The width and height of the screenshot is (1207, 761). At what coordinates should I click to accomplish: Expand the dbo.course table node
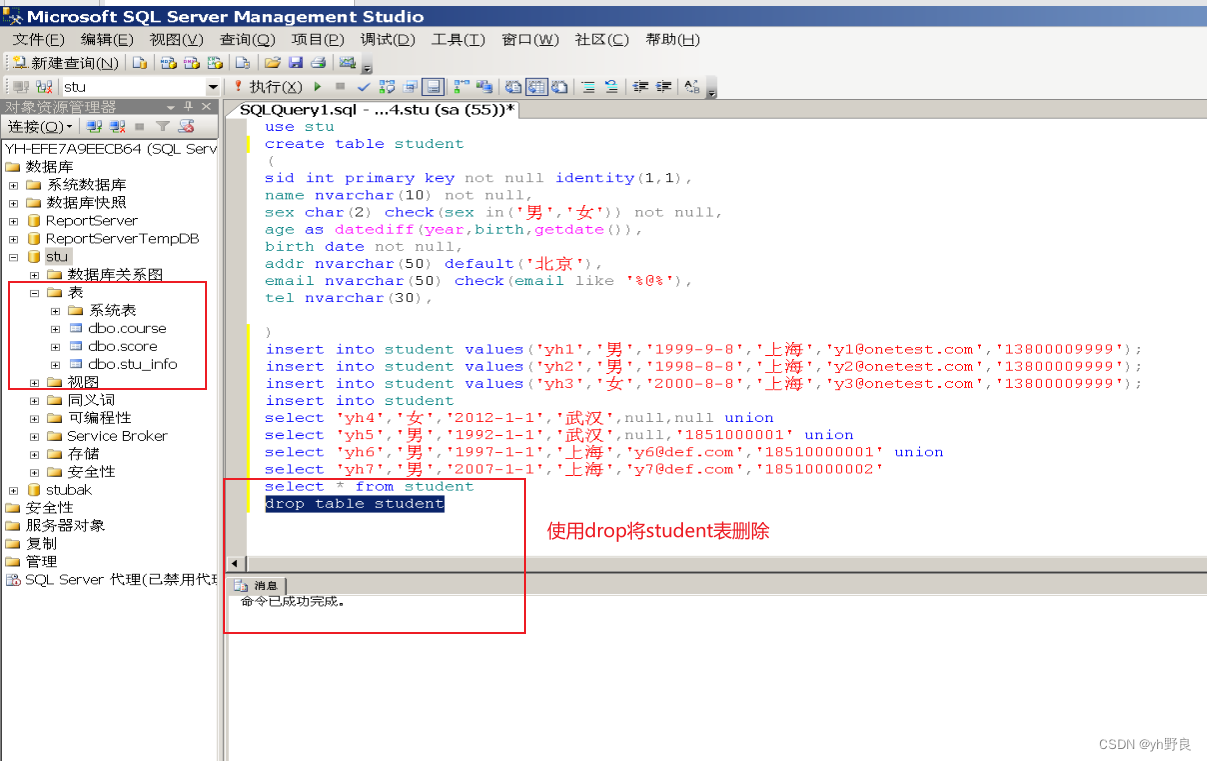56,329
